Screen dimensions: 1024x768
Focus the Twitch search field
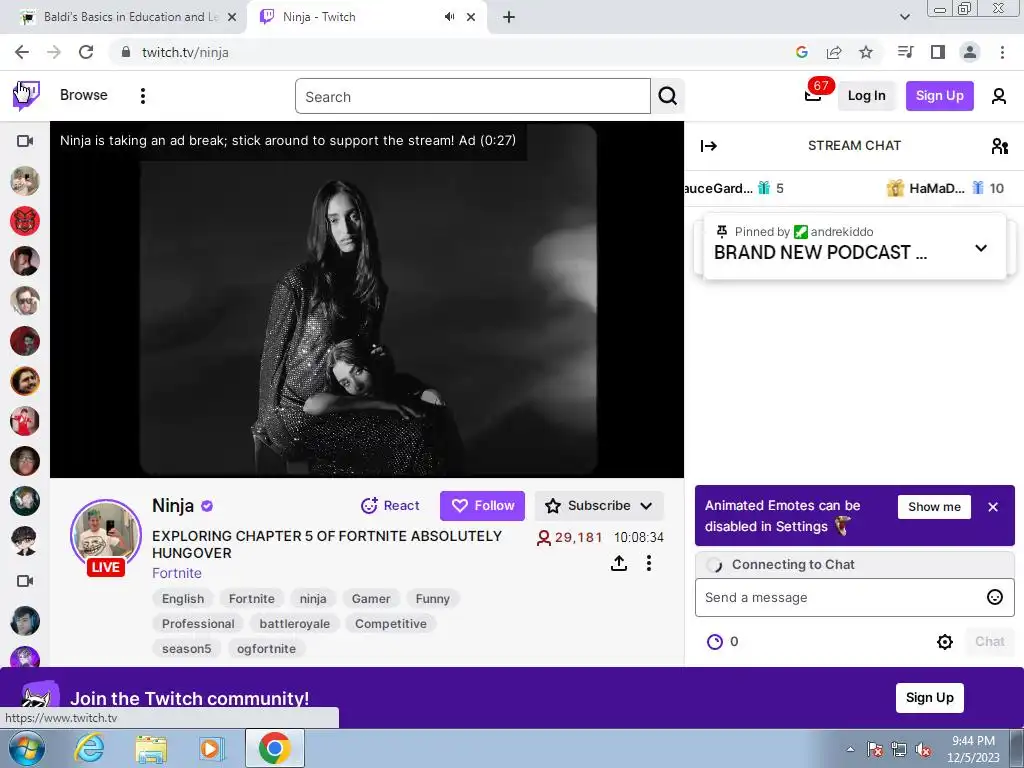473,96
